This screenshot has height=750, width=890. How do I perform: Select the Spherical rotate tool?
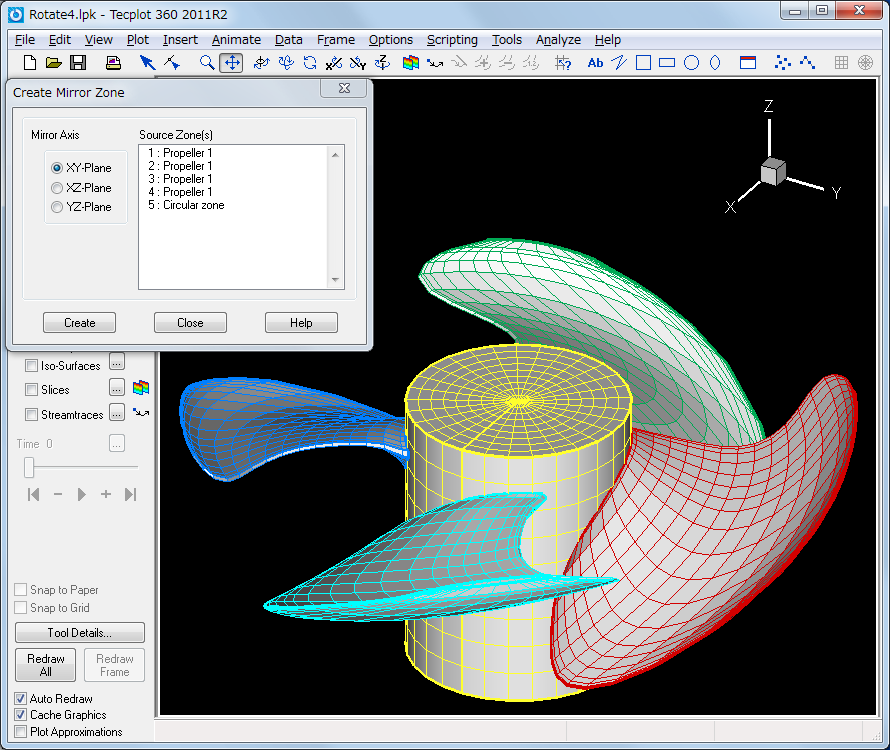(261, 62)
